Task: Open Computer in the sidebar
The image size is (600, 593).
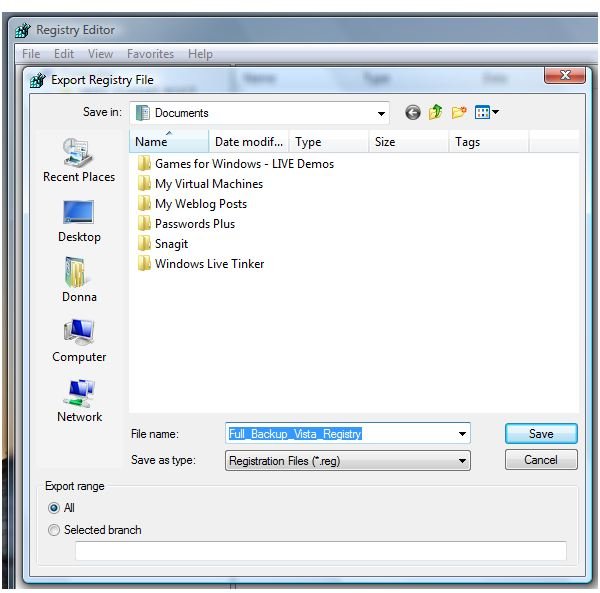Action: pyautogui.click(x=79, y=340)
